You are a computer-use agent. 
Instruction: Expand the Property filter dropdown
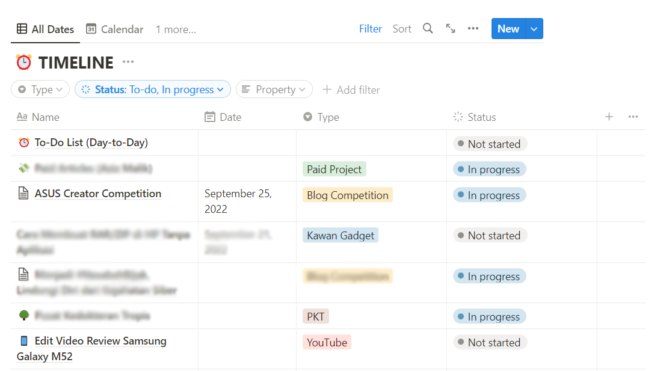point(274,89)
